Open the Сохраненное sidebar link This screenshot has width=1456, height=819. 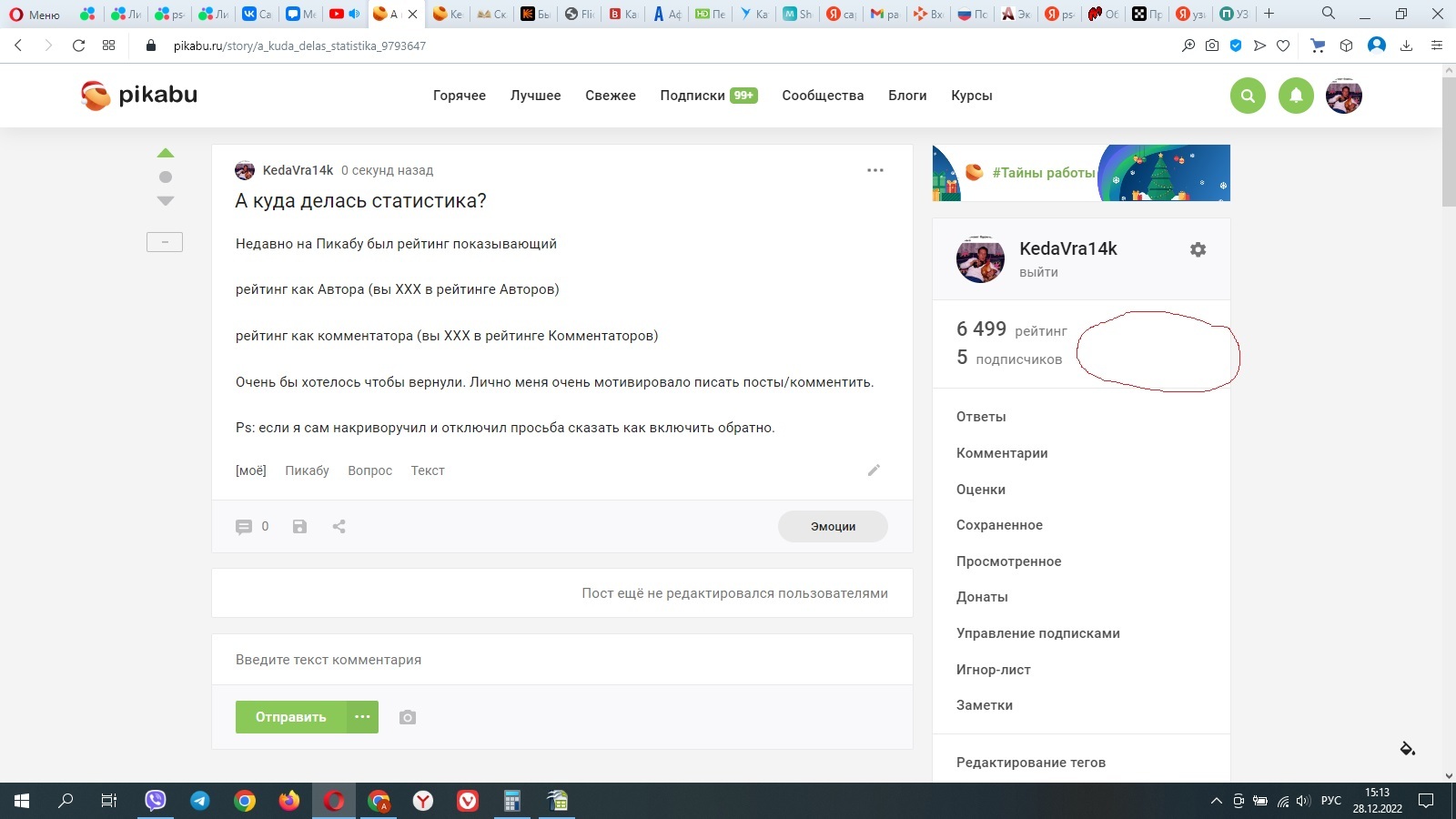[999, 525]
